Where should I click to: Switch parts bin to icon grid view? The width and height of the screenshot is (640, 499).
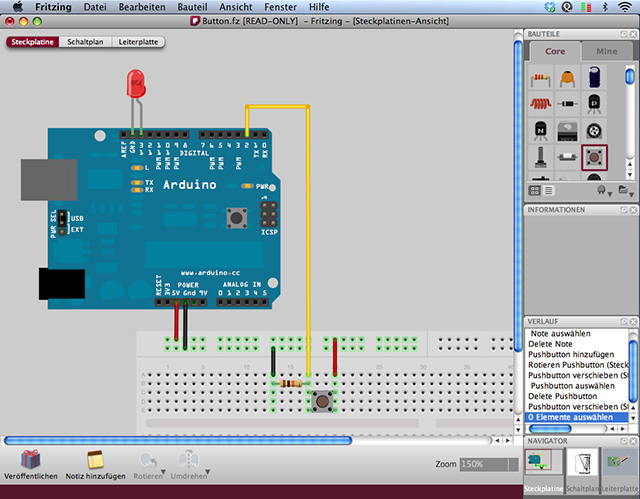point(535,191)
